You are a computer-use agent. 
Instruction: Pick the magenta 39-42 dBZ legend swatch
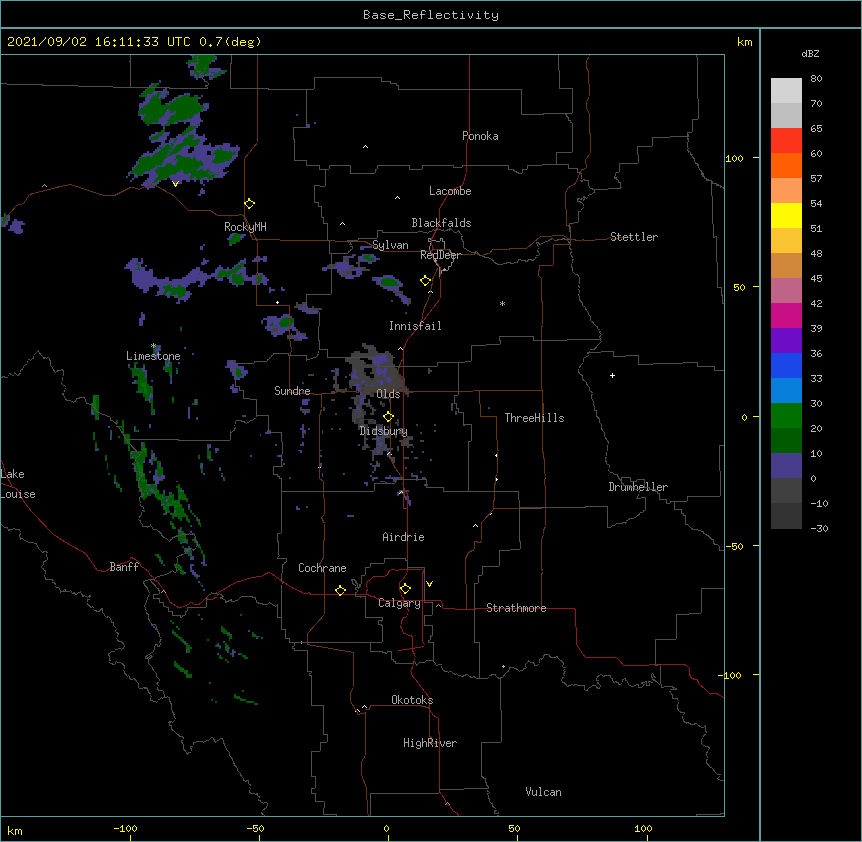point(786,315)
